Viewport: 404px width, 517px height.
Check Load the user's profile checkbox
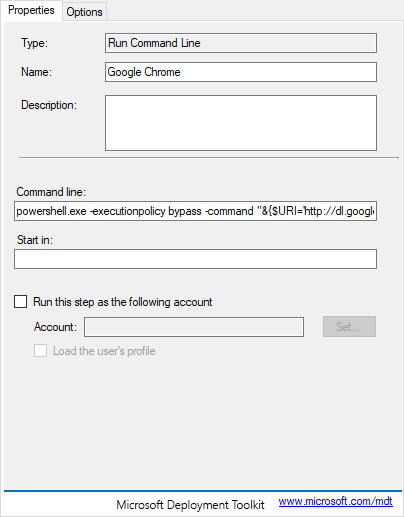pos(40,351)
